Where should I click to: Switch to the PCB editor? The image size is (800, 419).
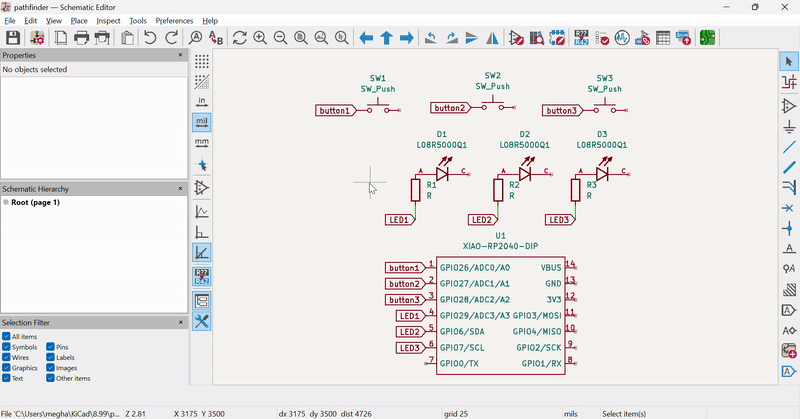tap(708, 38)
